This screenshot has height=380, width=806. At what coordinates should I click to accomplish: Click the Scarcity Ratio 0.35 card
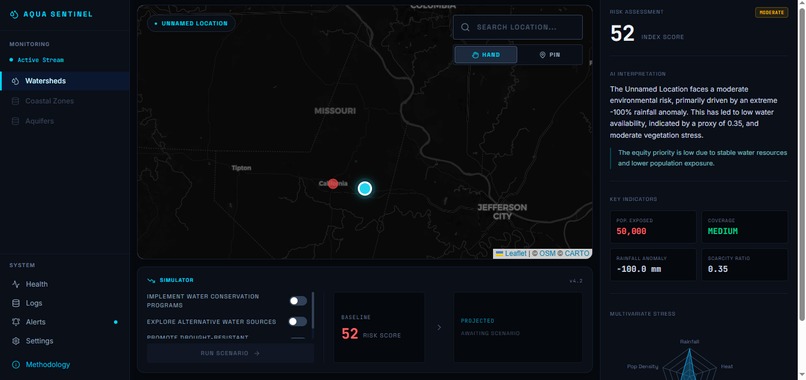point(744,265)
